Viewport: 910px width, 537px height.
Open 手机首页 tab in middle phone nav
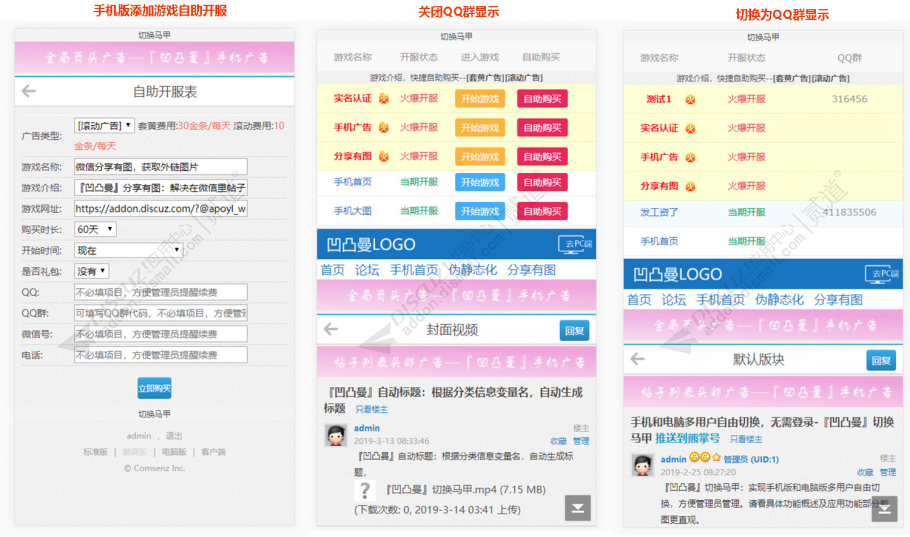click(x=414, y=270)
